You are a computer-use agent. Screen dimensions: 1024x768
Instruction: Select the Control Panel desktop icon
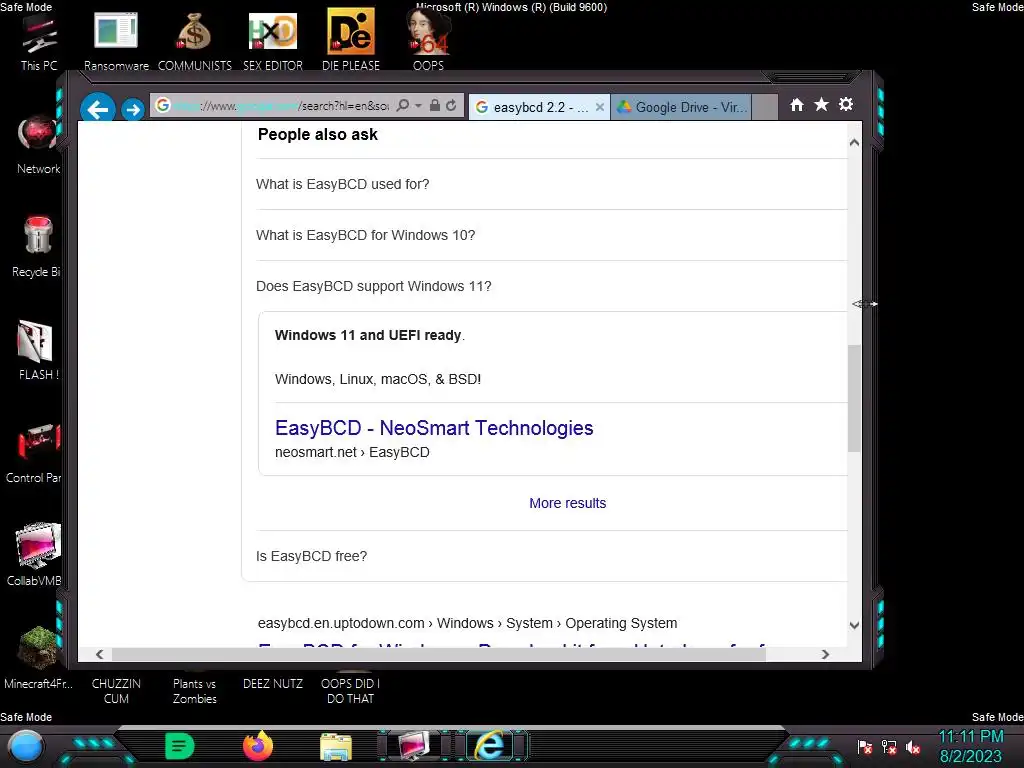coord(34,453)
